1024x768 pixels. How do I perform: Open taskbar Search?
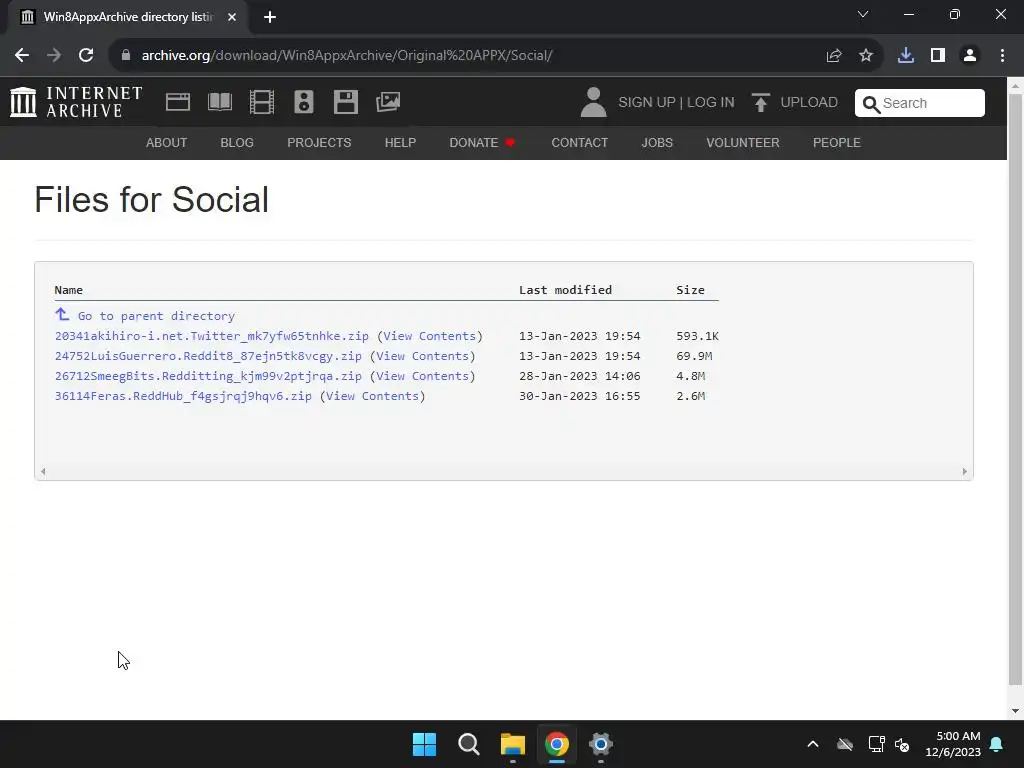point(469,744)
